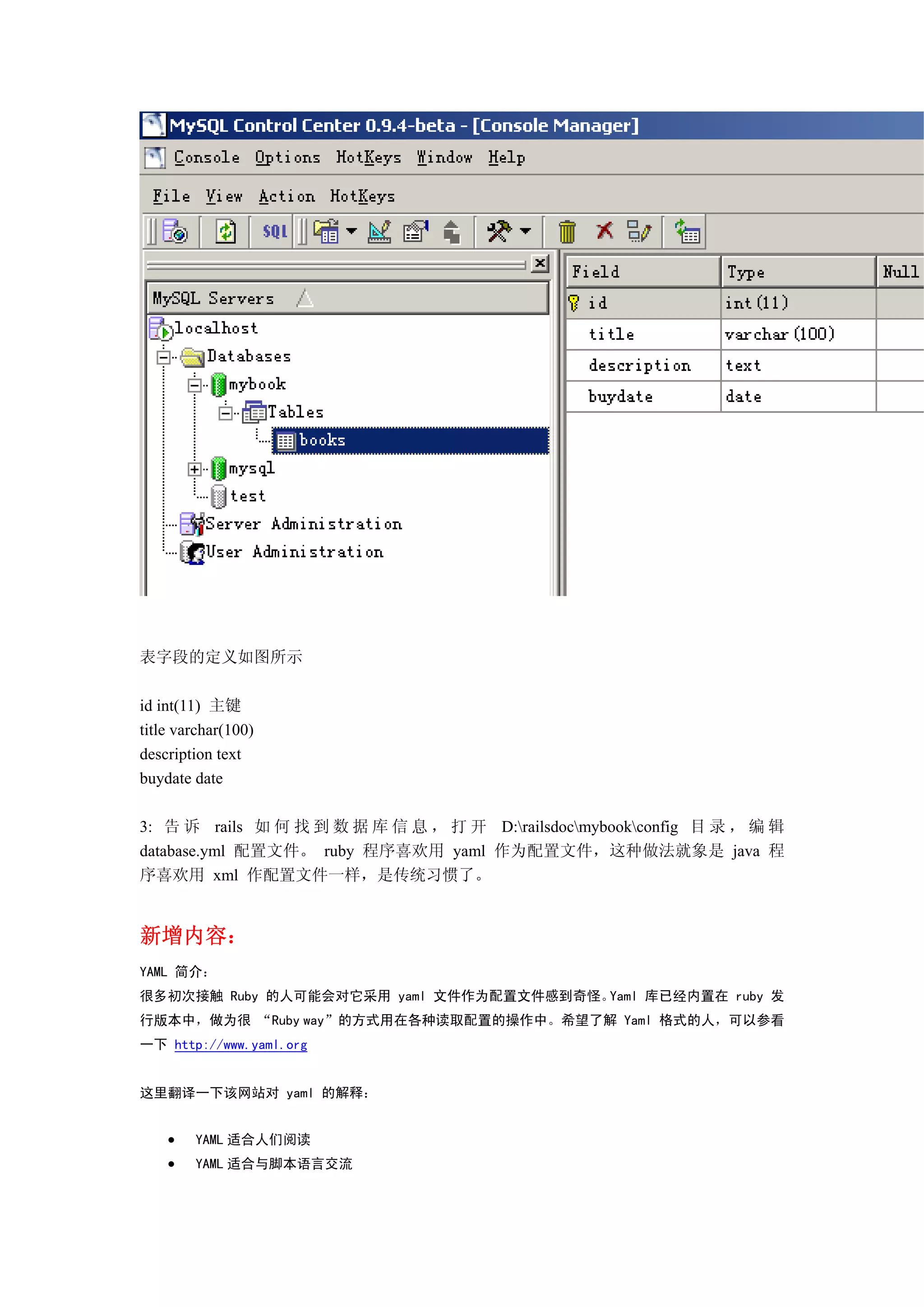Open the Options menu

click(x=287, y=158)
